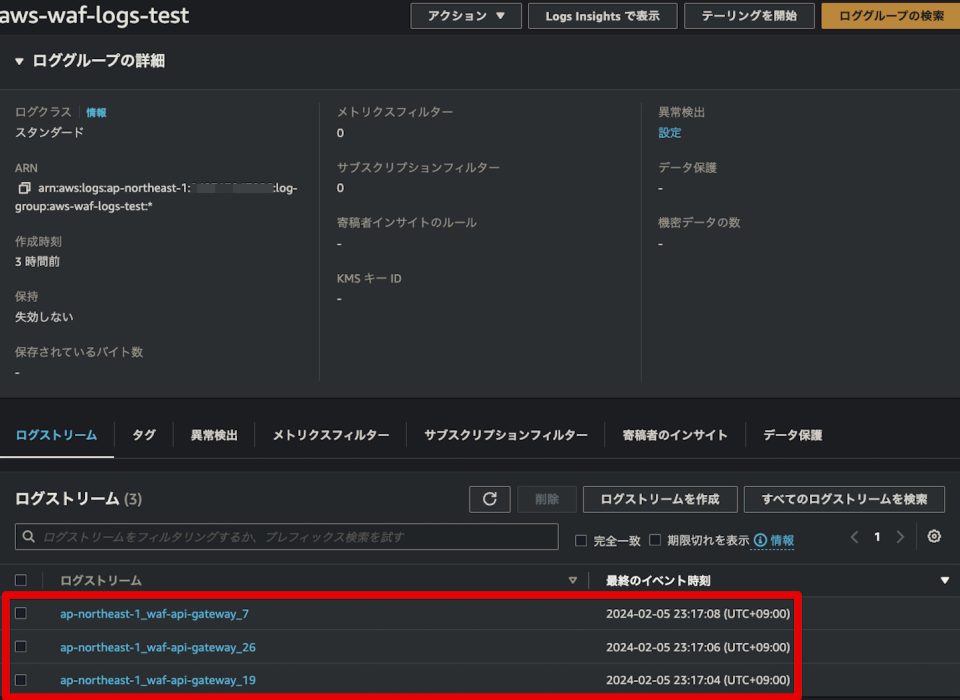Viewport: 960px width, 700px height.
Task: Click page number 1 in pagination
Action: [x=877, y=537]
